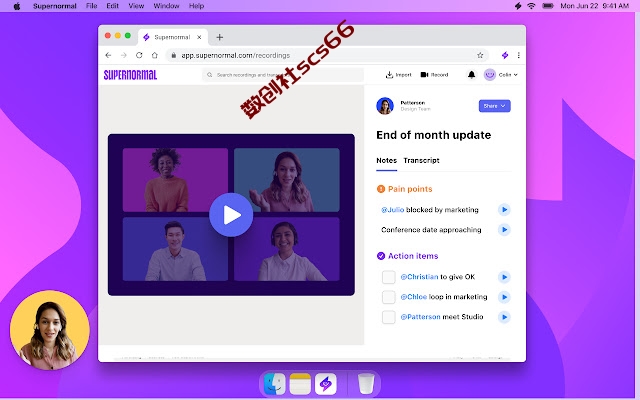The height and width of the screenshot is (400, 640).
Task: Click the browser home icon
Action: (x=155, y=55)
